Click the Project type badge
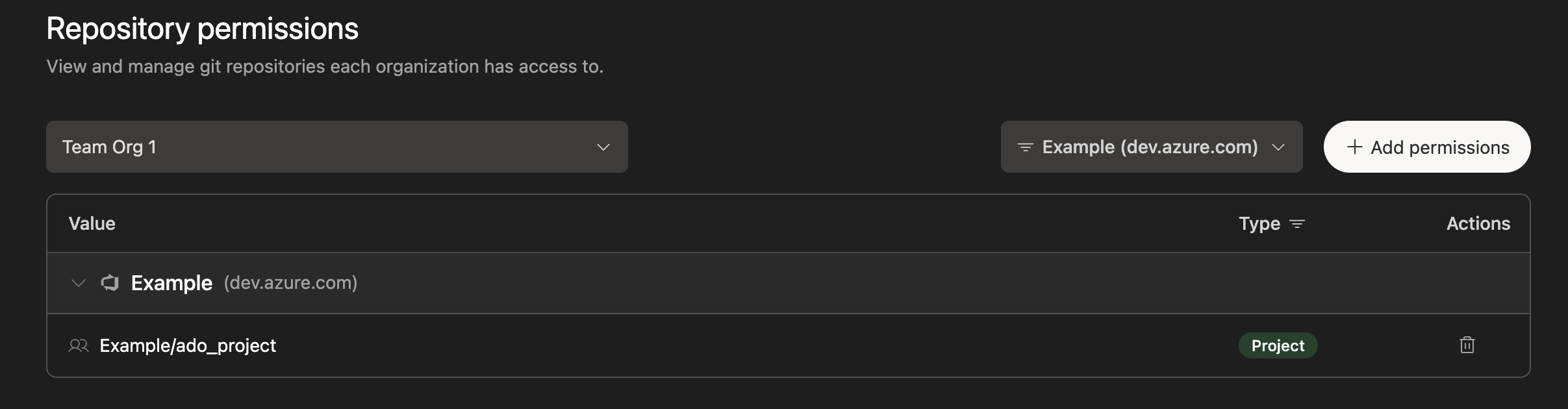This screenshot has height=409, width=1568. (1277, 345)
